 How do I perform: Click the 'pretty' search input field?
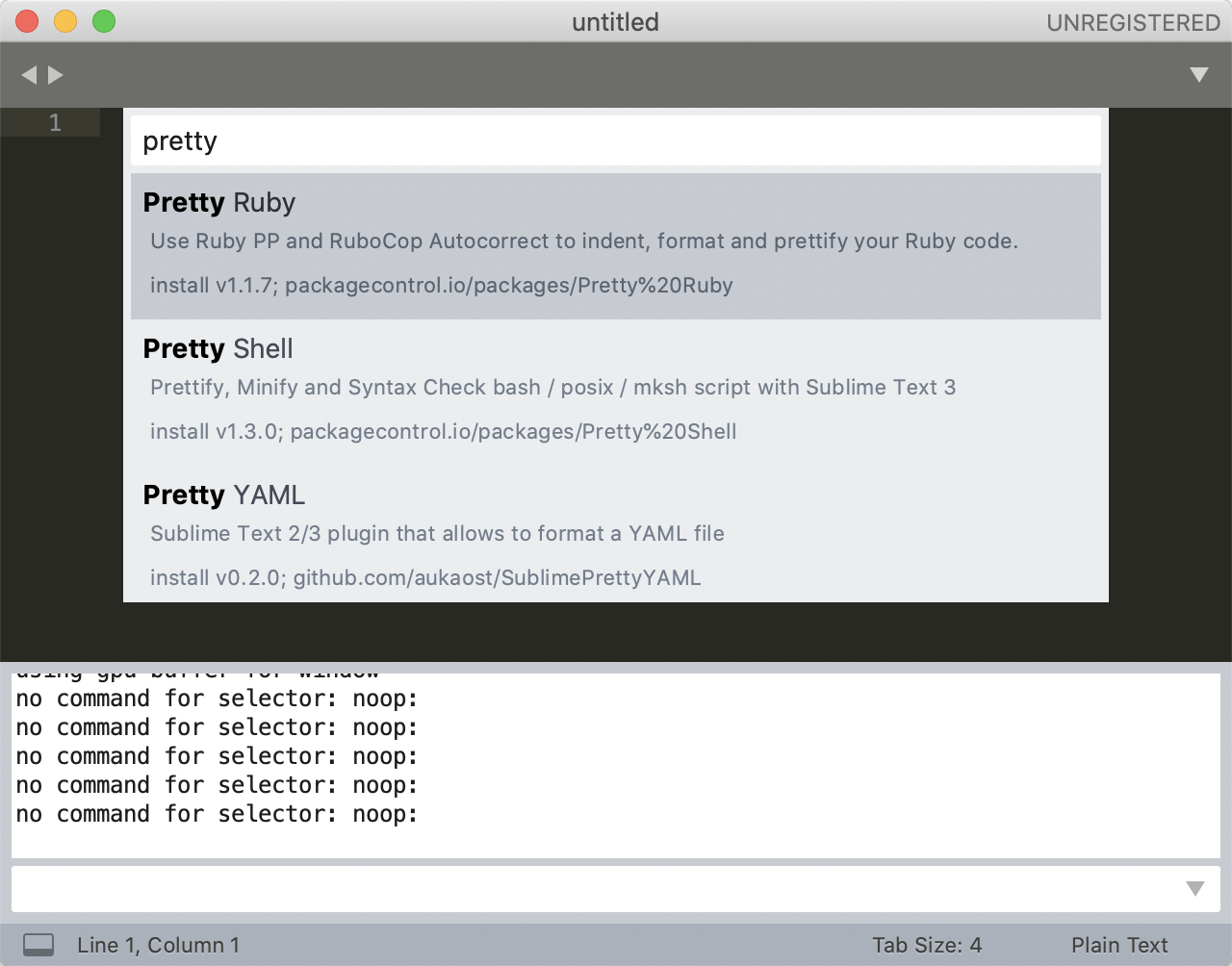pyautogui.click(x=616, y=141)
